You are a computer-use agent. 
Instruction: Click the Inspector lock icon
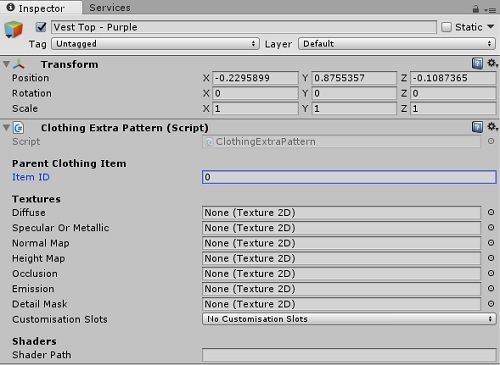coord(476,9)
